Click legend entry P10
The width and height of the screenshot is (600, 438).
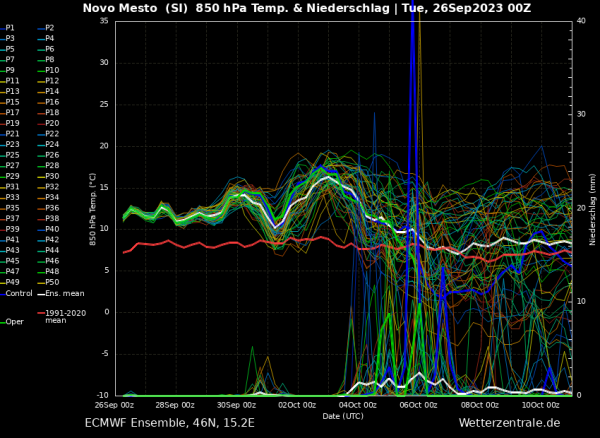tap(48, 70)
